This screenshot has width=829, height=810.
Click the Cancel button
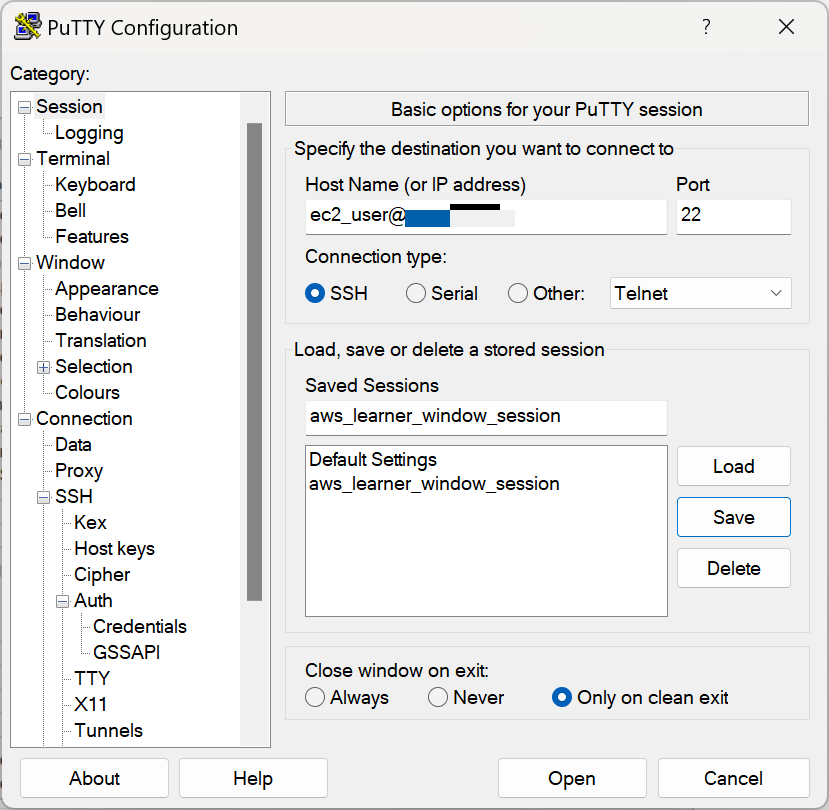coord(733,778)
